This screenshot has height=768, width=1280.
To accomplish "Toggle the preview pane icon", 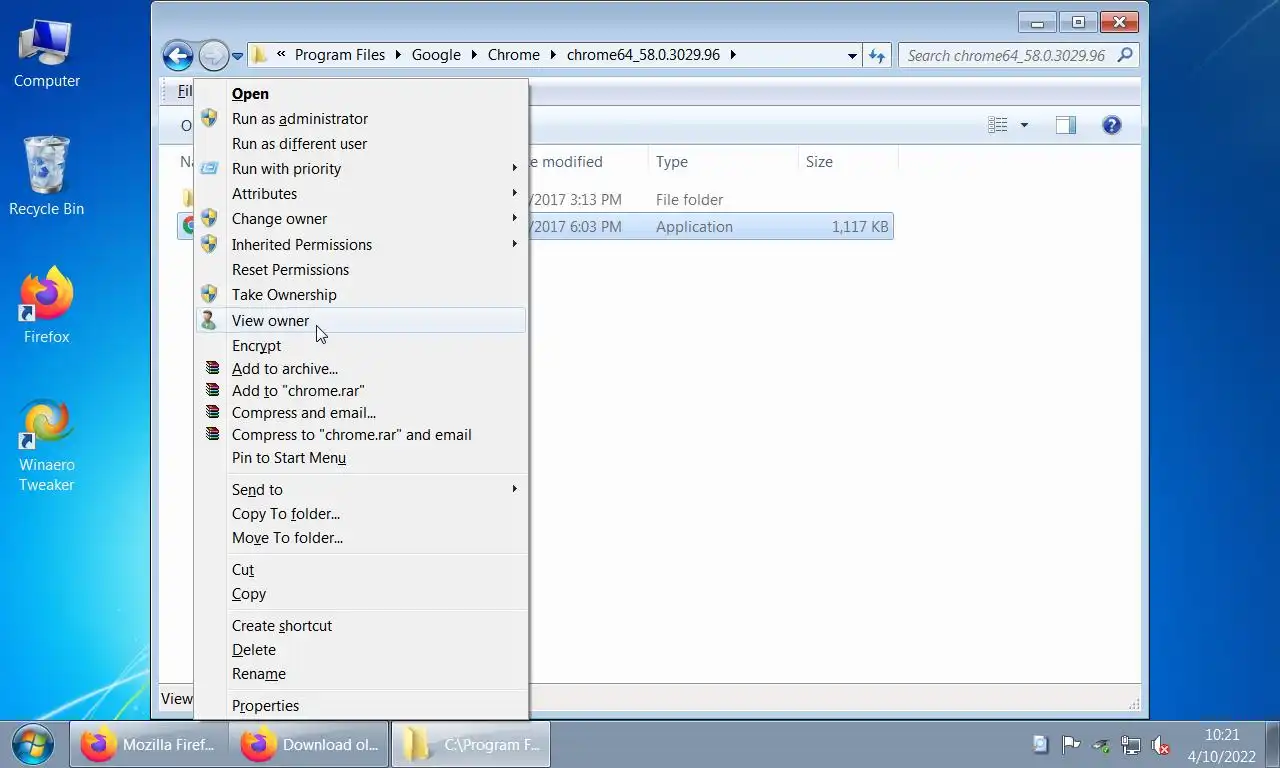I will (1066, 125).
